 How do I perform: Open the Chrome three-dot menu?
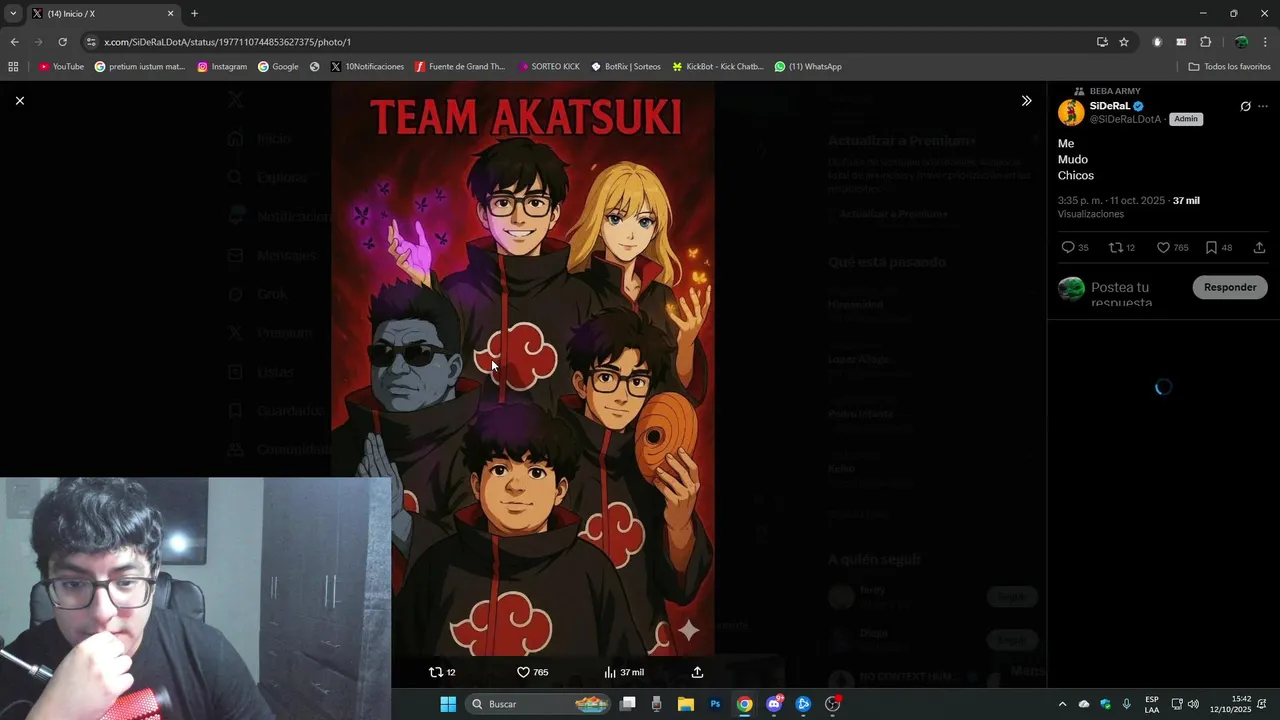tap(1265, 42)
